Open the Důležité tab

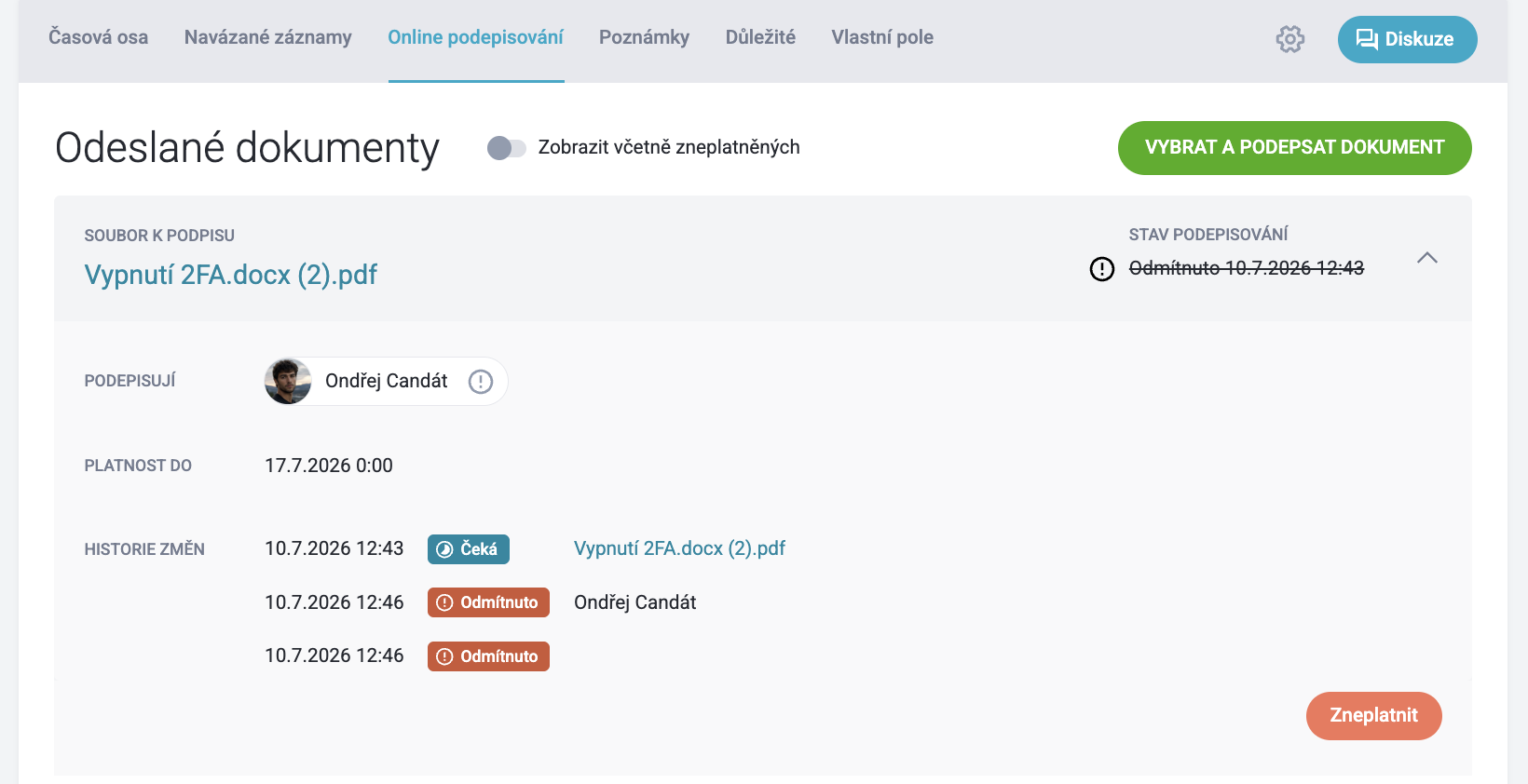[761, 37]
